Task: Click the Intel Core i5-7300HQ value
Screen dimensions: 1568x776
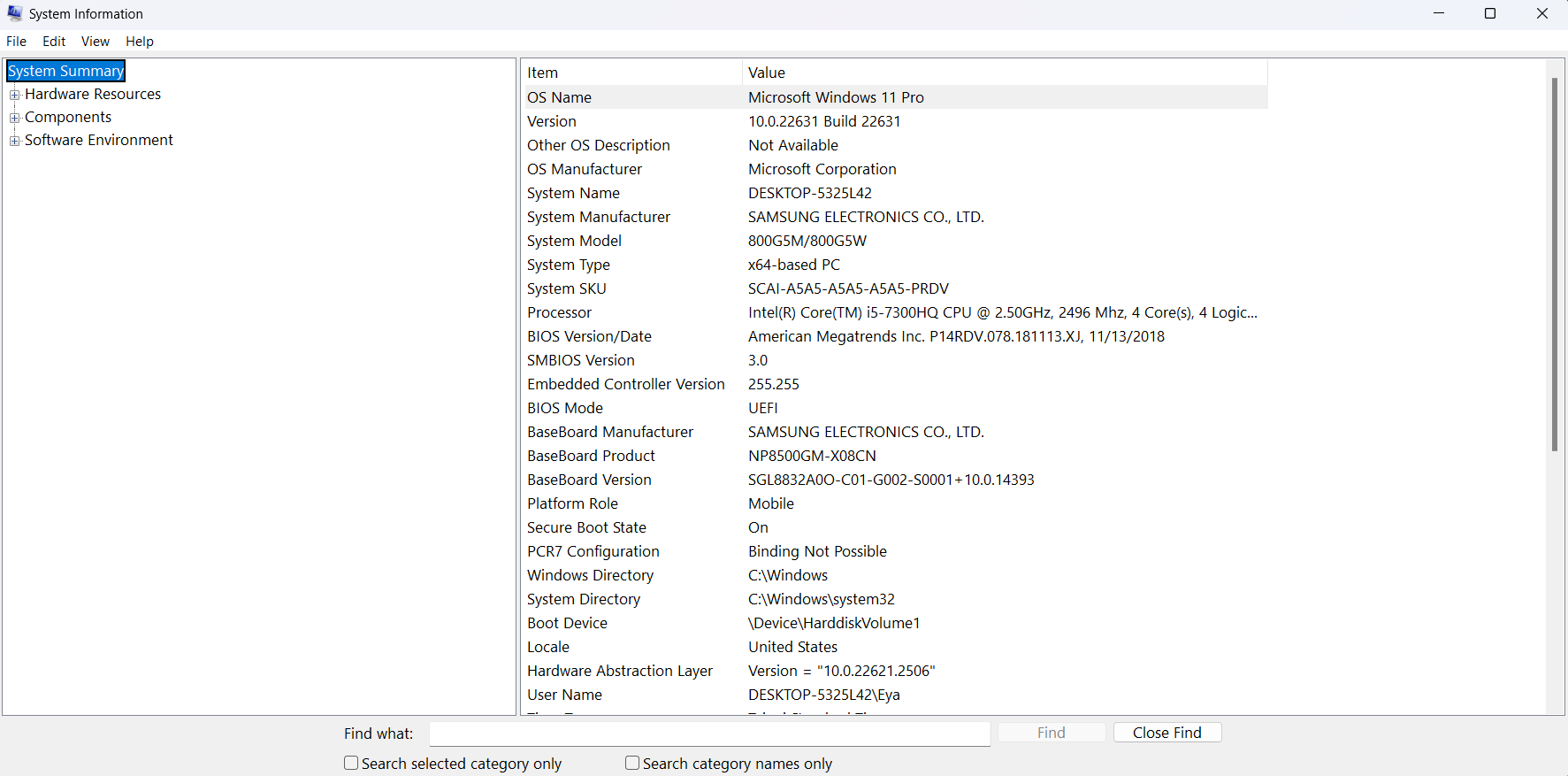Action: 1003,312
